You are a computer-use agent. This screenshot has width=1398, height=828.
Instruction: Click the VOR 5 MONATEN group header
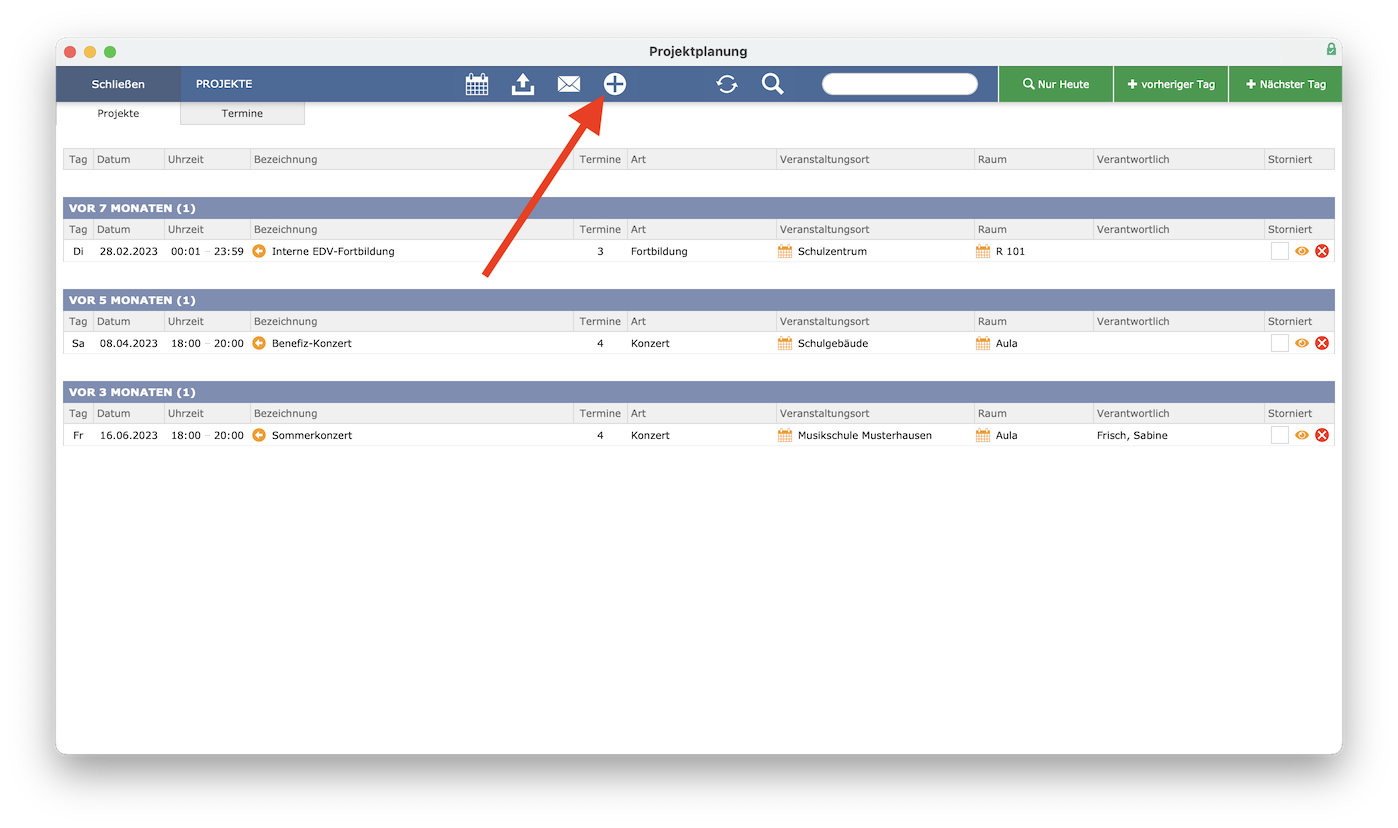click(x=699, y=300)
